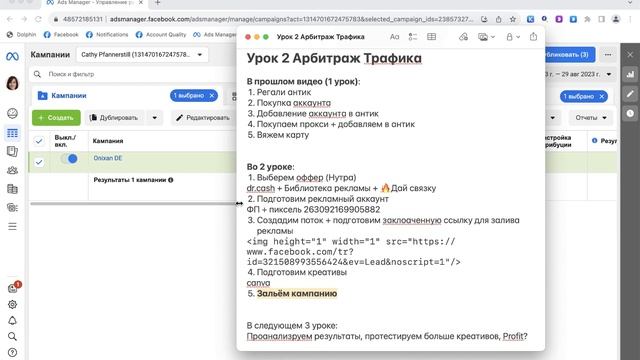
Task: Open the Ads reporting pages icon in sidebar
Action: point(12,151)
